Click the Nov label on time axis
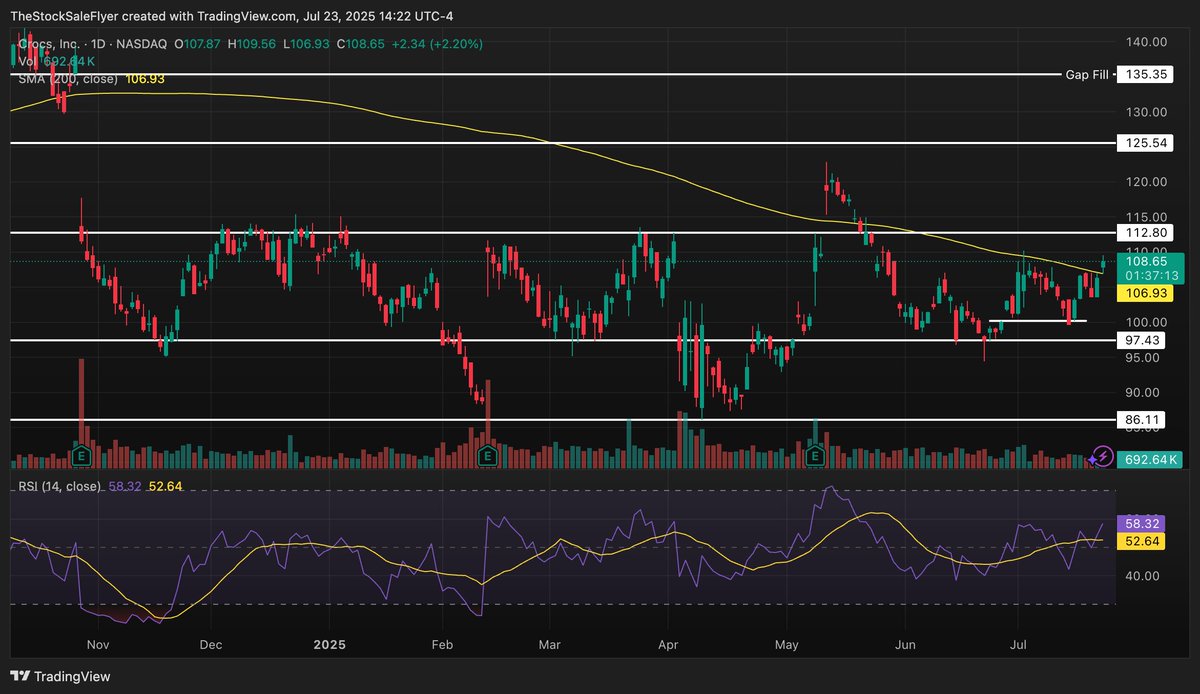This screenshot has width=1200, height=694. point(100,645)
